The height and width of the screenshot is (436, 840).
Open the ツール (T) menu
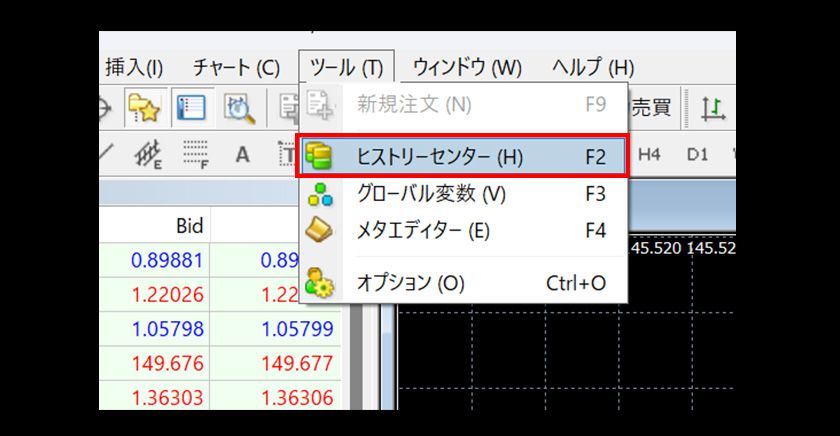(346, 68)
